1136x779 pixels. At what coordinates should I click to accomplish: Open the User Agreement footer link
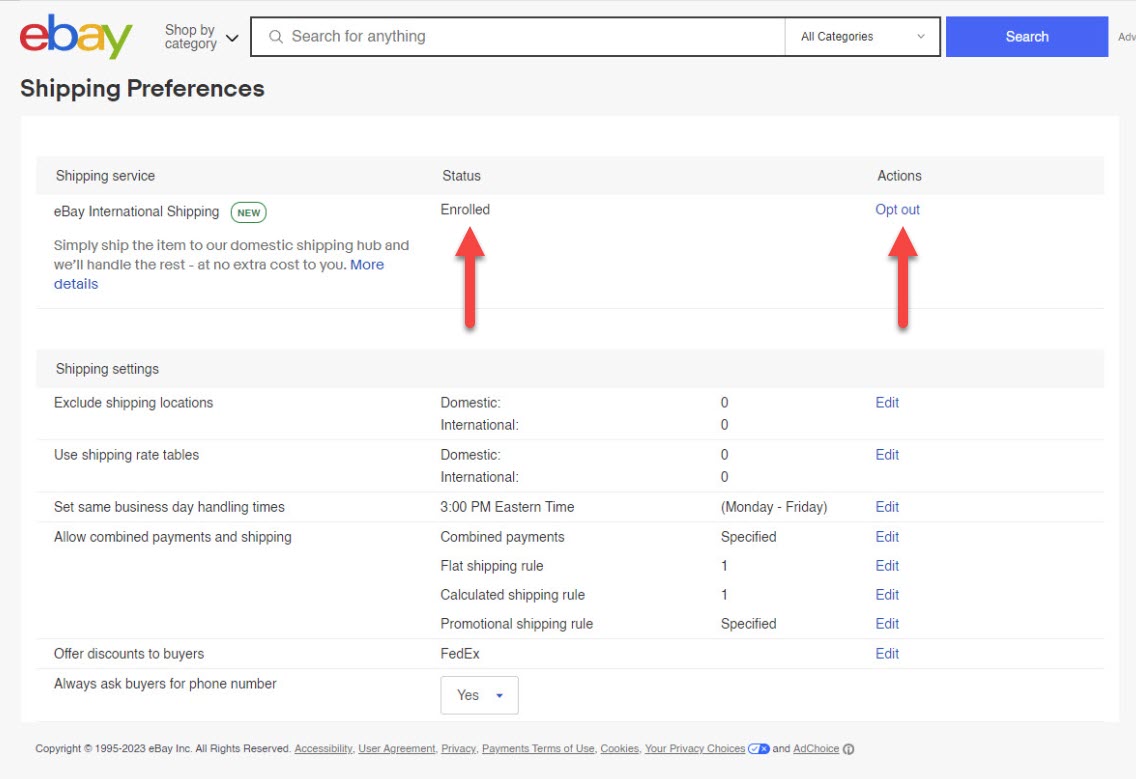point(396,748)
